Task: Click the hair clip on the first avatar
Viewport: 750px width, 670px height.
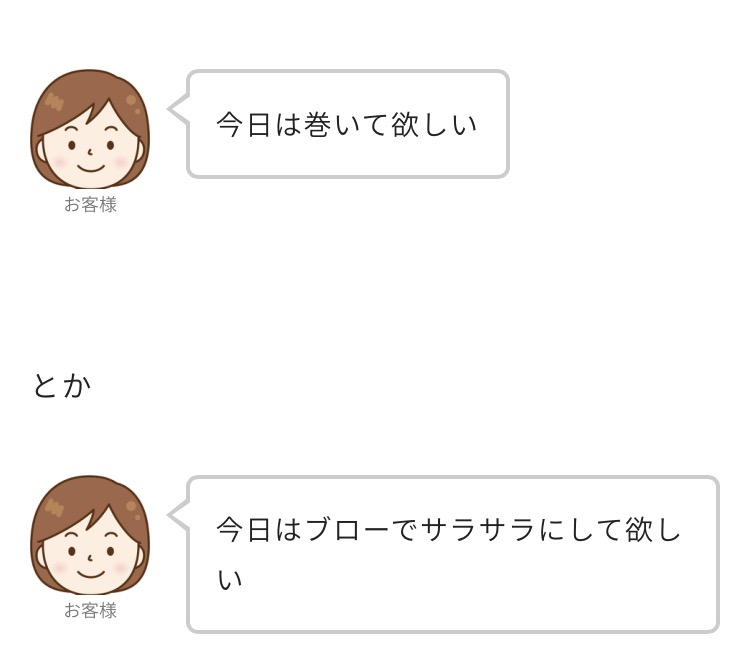Action: [x=54, y=102]
